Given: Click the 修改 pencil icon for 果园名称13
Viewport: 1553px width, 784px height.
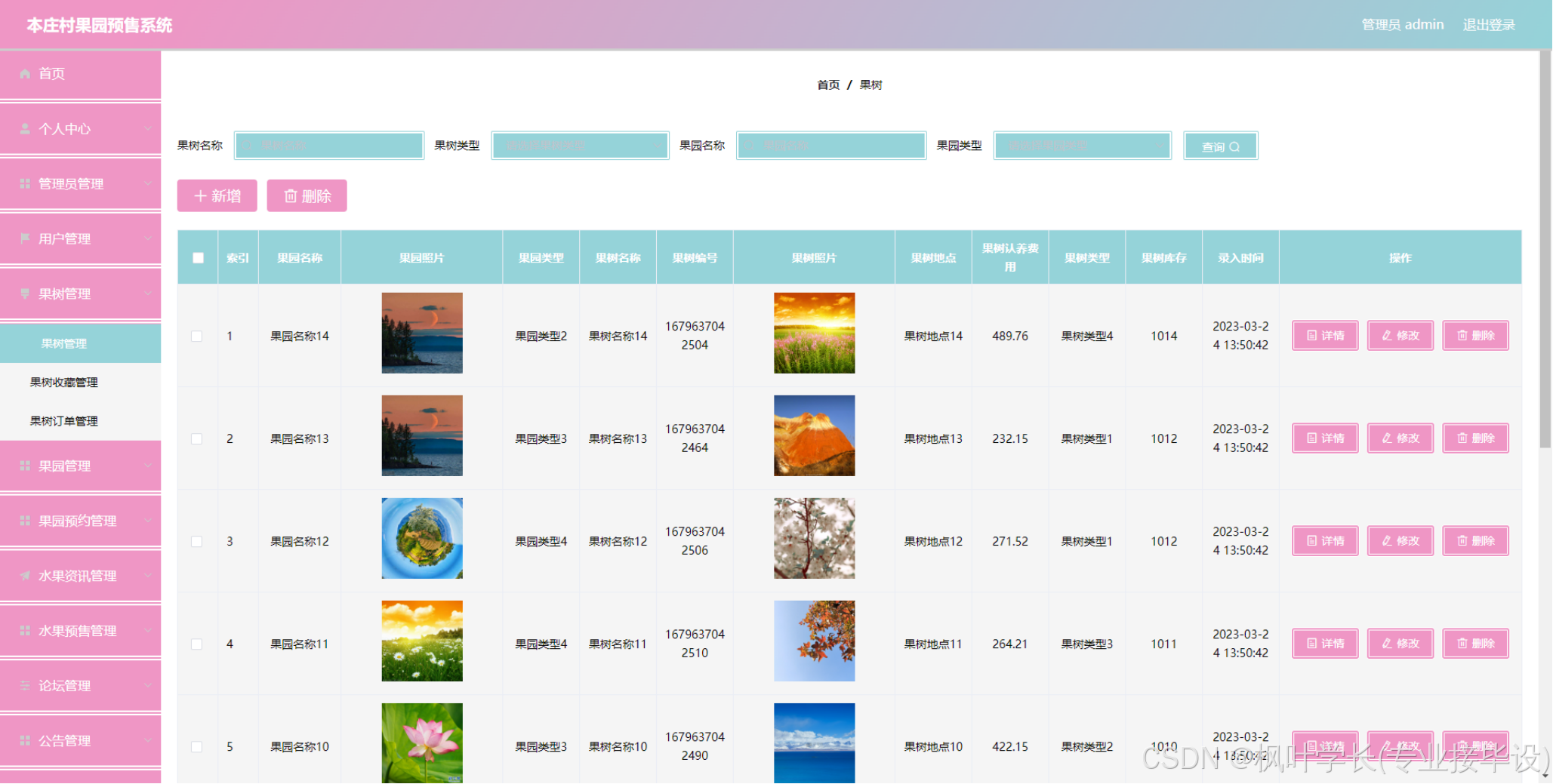Looking at the screenshot, I should pyautogui.click(x=1387, y=438).
